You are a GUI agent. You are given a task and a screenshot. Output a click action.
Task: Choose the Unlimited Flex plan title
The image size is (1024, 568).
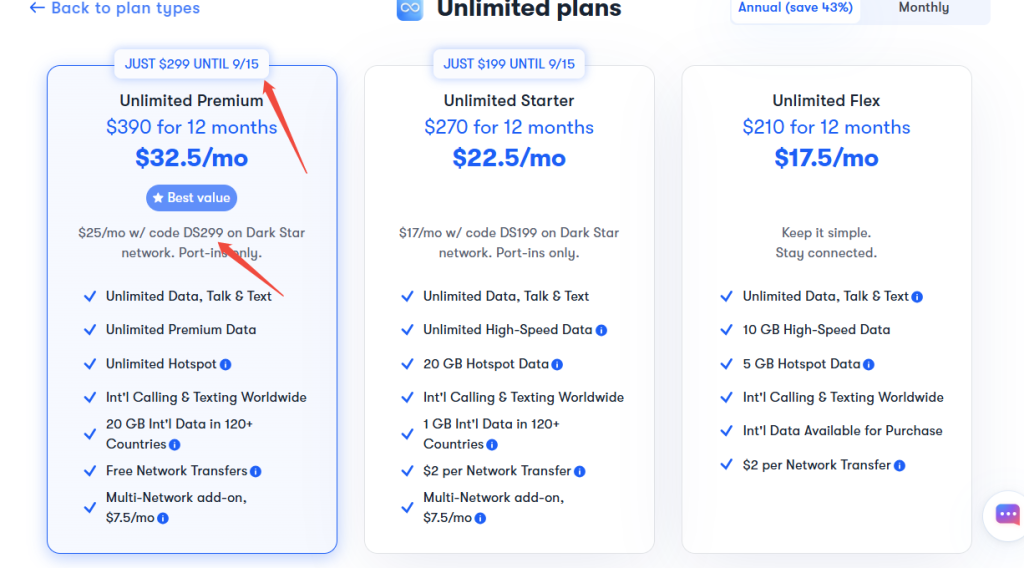click(826, 101)
